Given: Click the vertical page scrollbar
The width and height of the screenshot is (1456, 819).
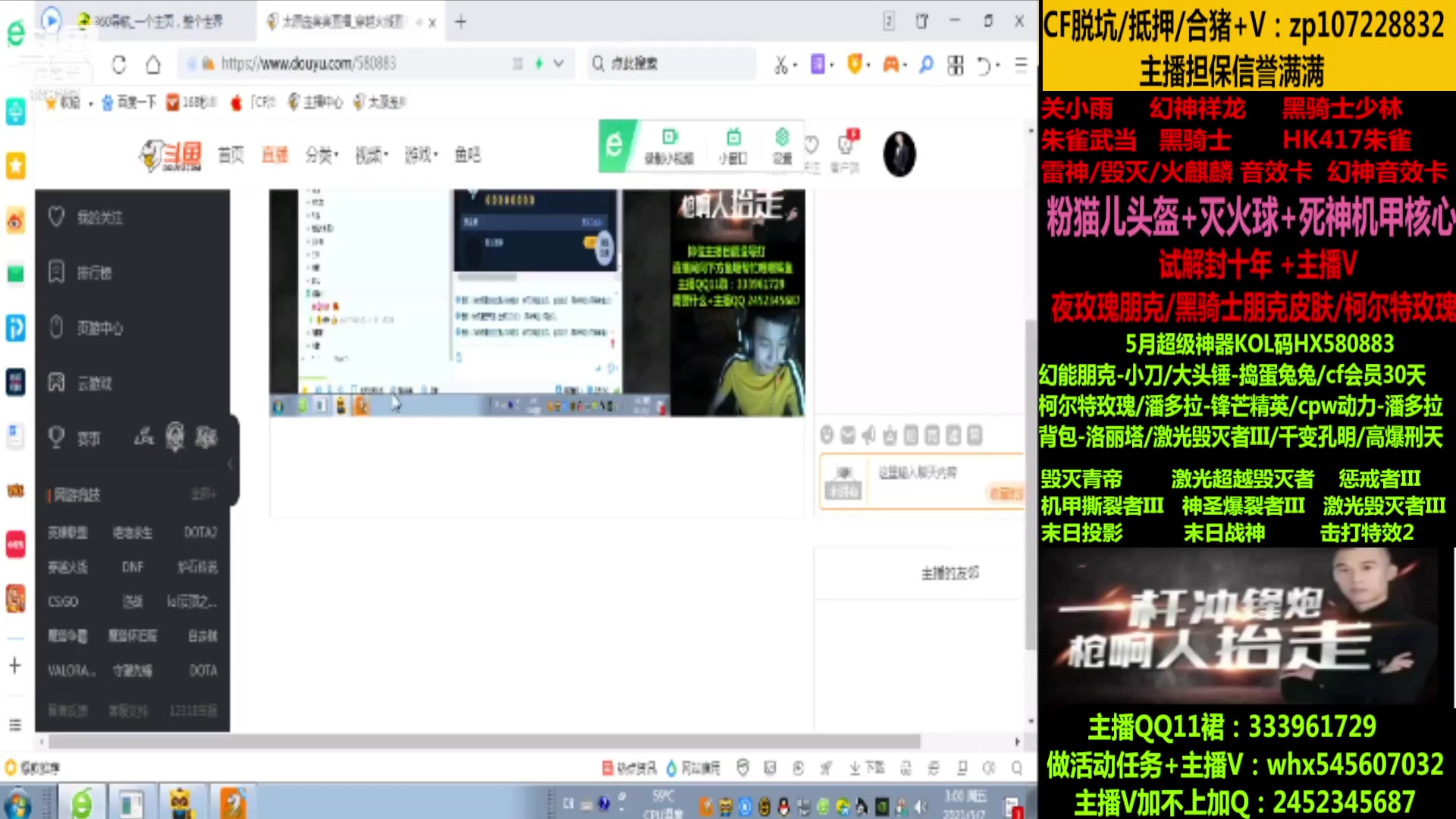Looking at the screenshot, I should [x=1031, y=485].
